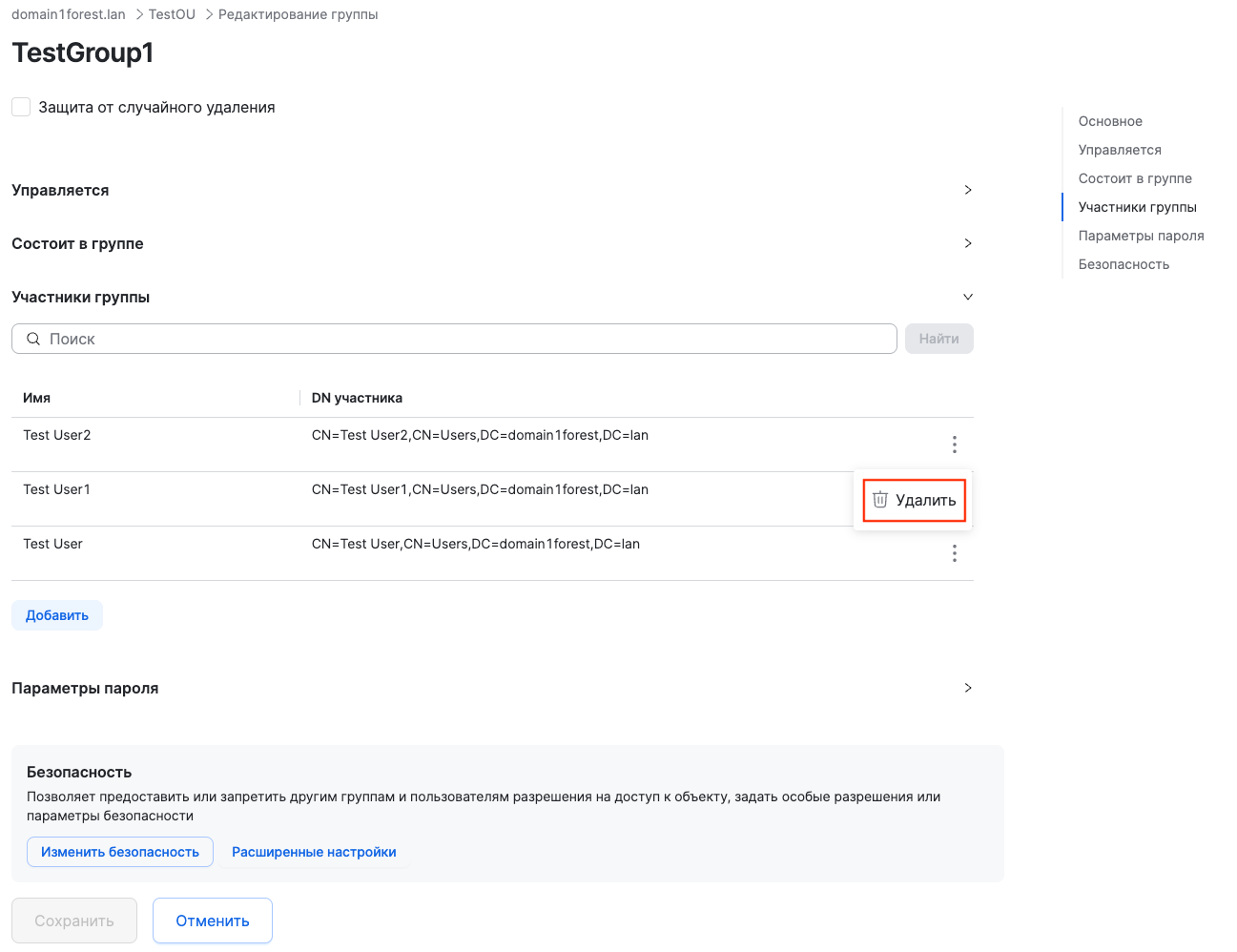Navigate to Параметры пароля side link
The height and width of the screenshot is (952, 1237).
(1141, 236)
